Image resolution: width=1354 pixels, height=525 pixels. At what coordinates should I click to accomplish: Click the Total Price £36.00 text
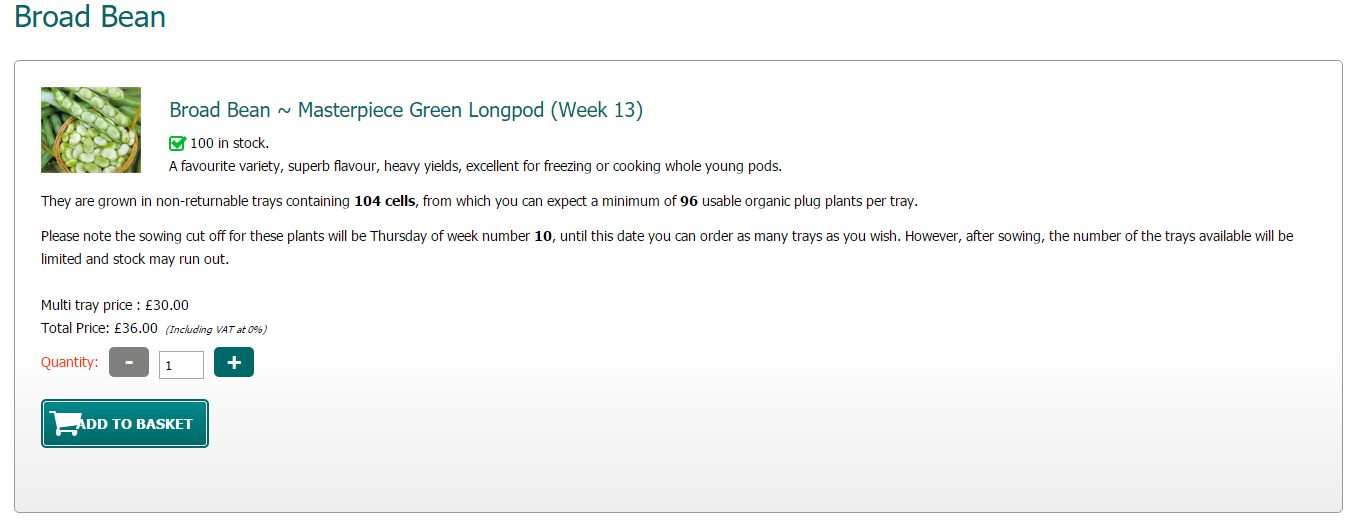pos(99,327)
